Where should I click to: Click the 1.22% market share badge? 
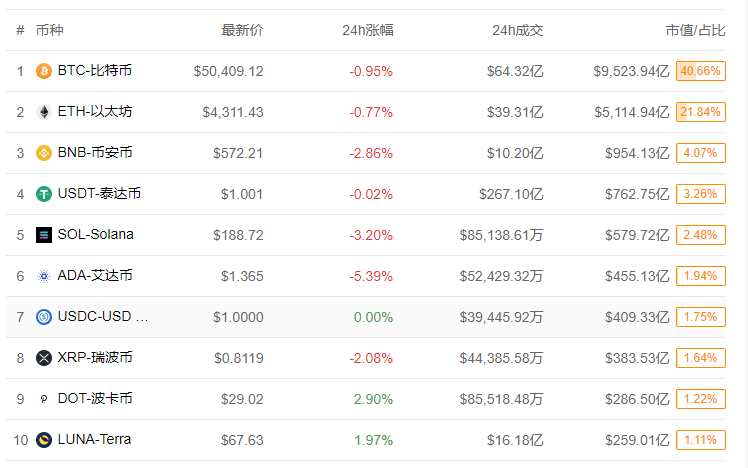click(x=701, y=399)
